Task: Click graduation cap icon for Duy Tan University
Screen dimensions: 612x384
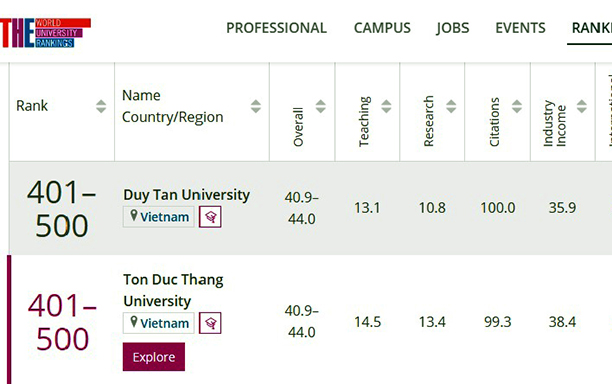Action: pos(210,217)
